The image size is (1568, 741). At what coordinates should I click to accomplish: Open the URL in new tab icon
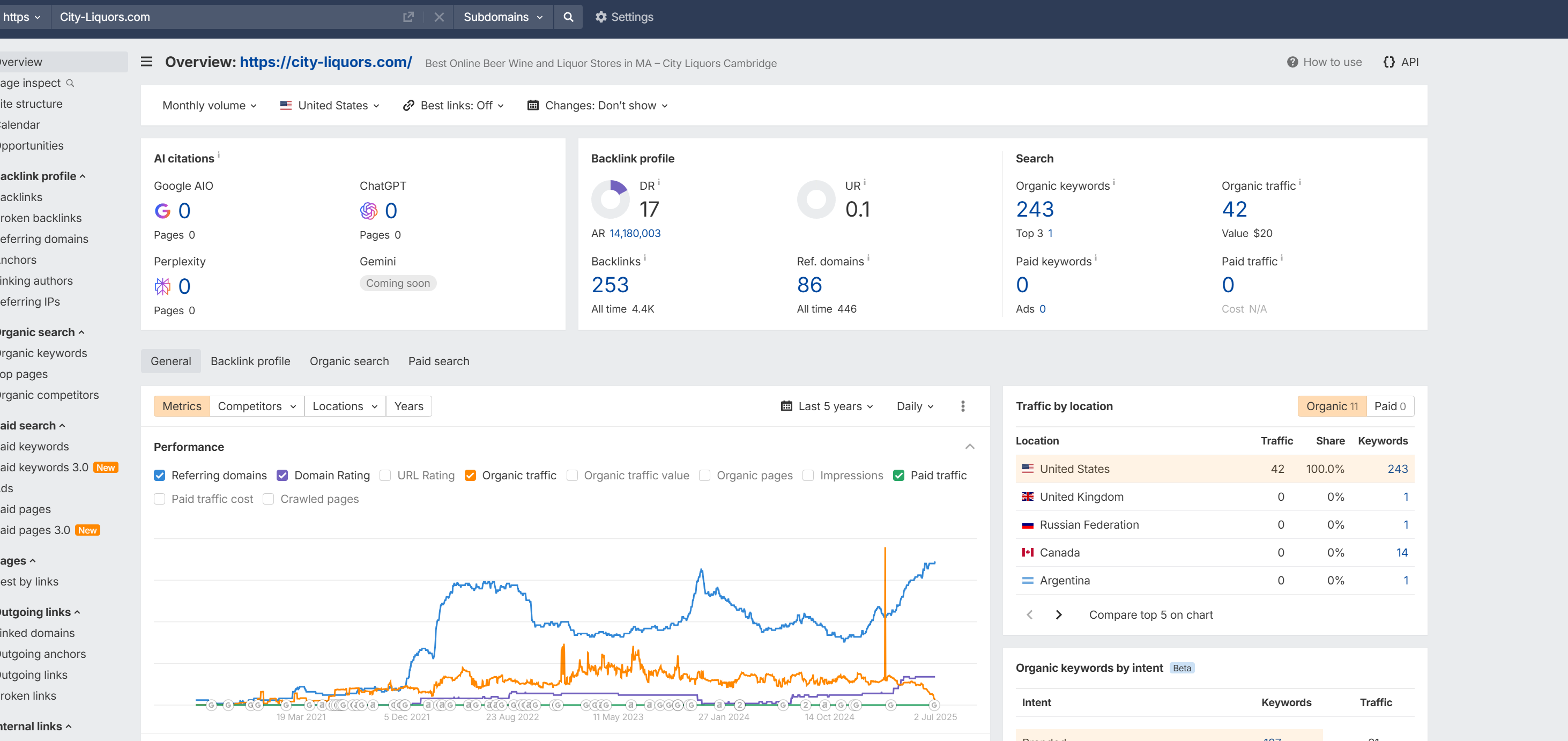click(408, 17)
